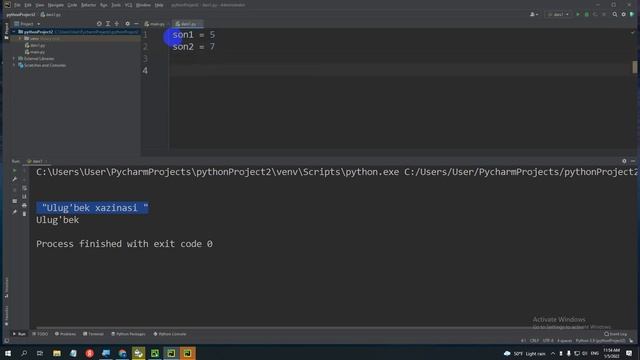Open the Refactor menu
Screen dimensions: 640x360
click(88, 5)
